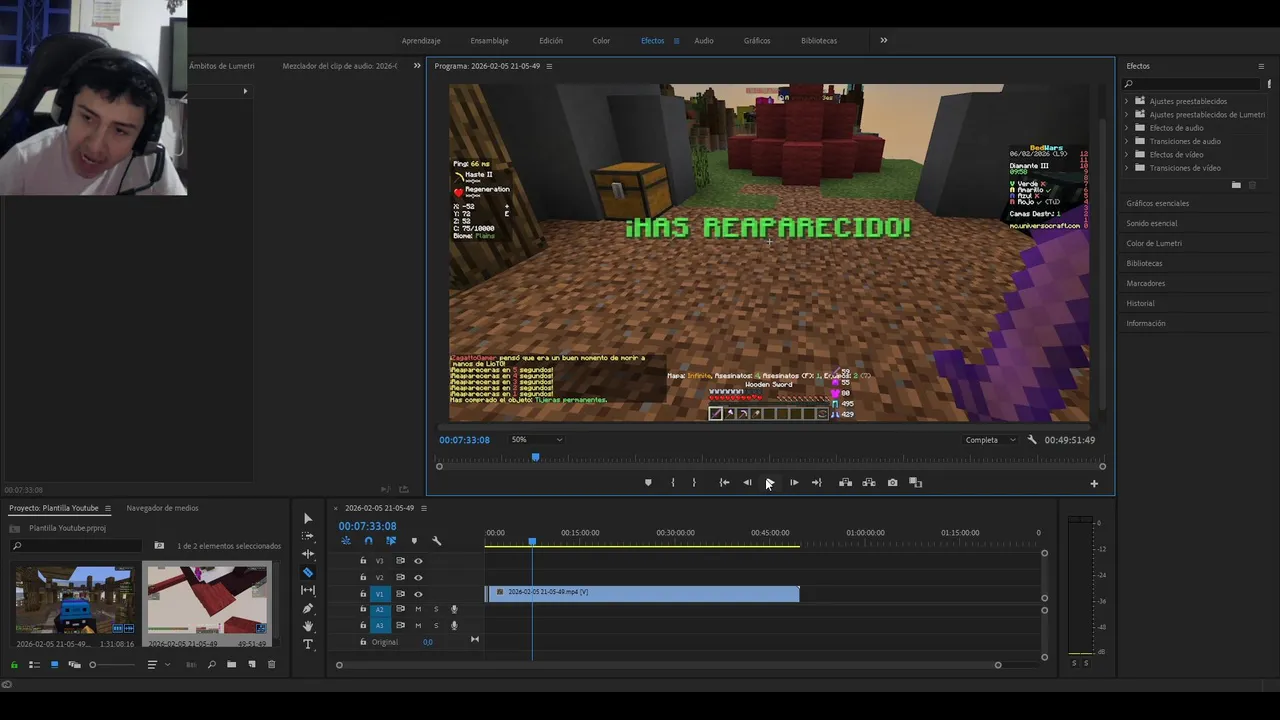
Task: Switch to Ensamblaje workspace
Action: click(x=490, y=41)
